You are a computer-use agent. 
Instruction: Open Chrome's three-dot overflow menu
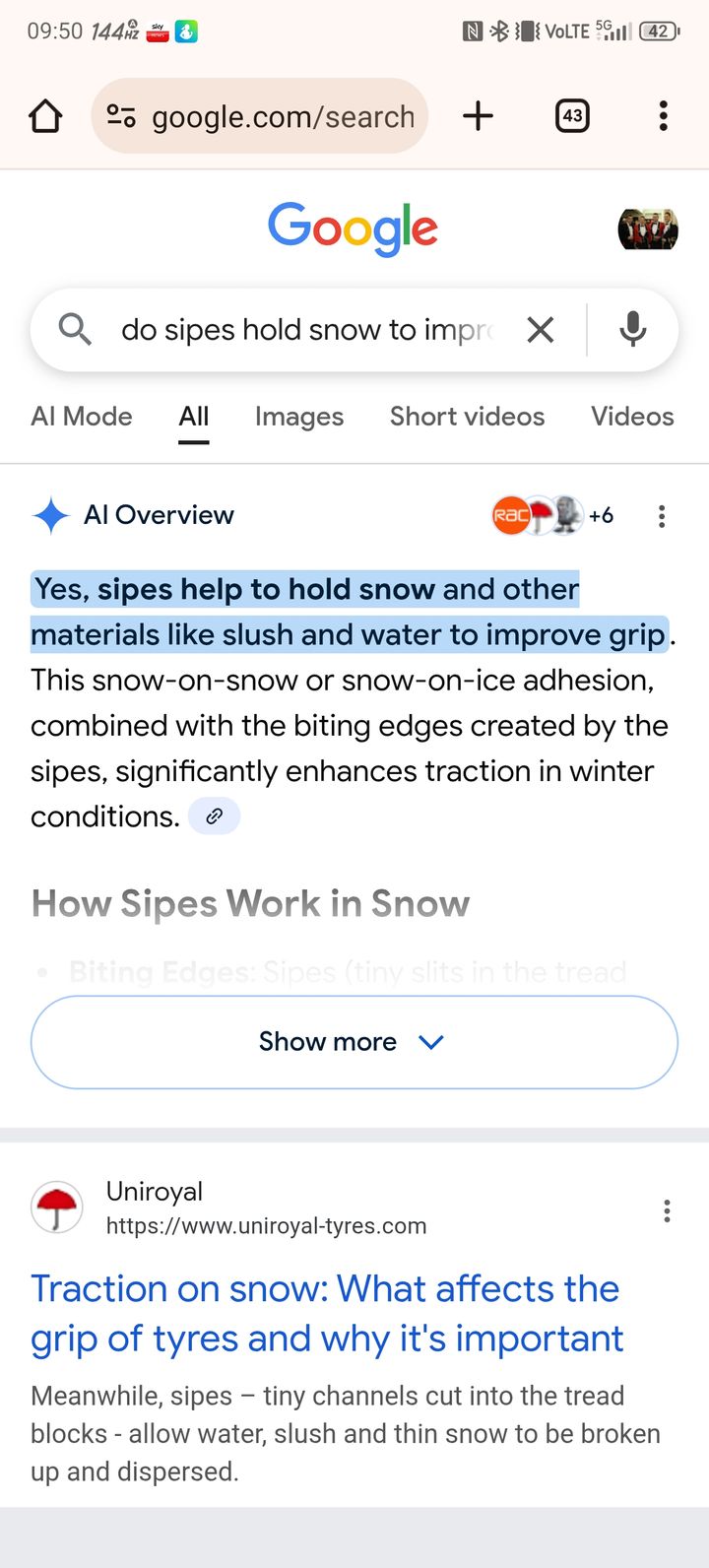pos(663,116)
